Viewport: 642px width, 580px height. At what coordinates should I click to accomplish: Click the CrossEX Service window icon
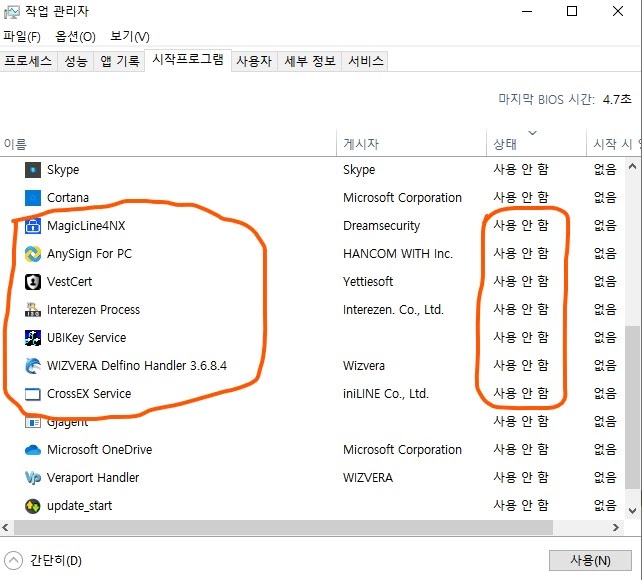[x=33, y=394]
